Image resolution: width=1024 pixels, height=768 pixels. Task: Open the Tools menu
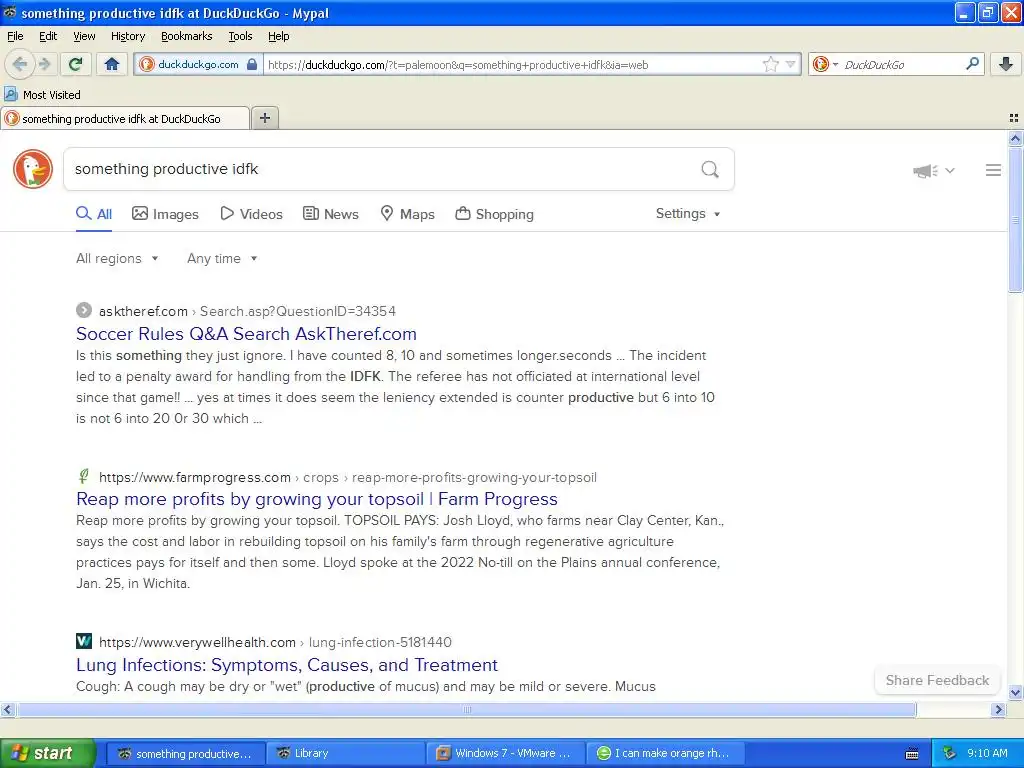(240, 36)
